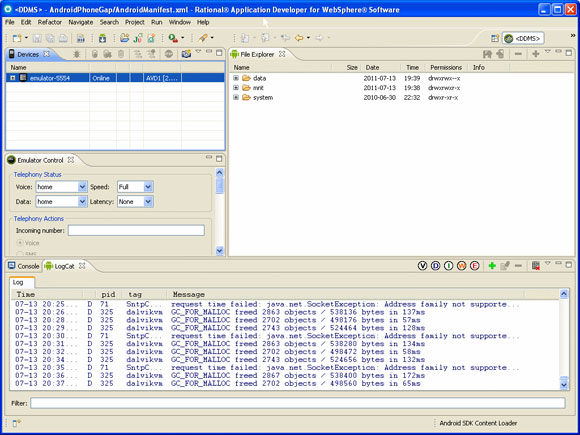
Task: Select the Log sub-tab
Action: (x=22, y=282)
